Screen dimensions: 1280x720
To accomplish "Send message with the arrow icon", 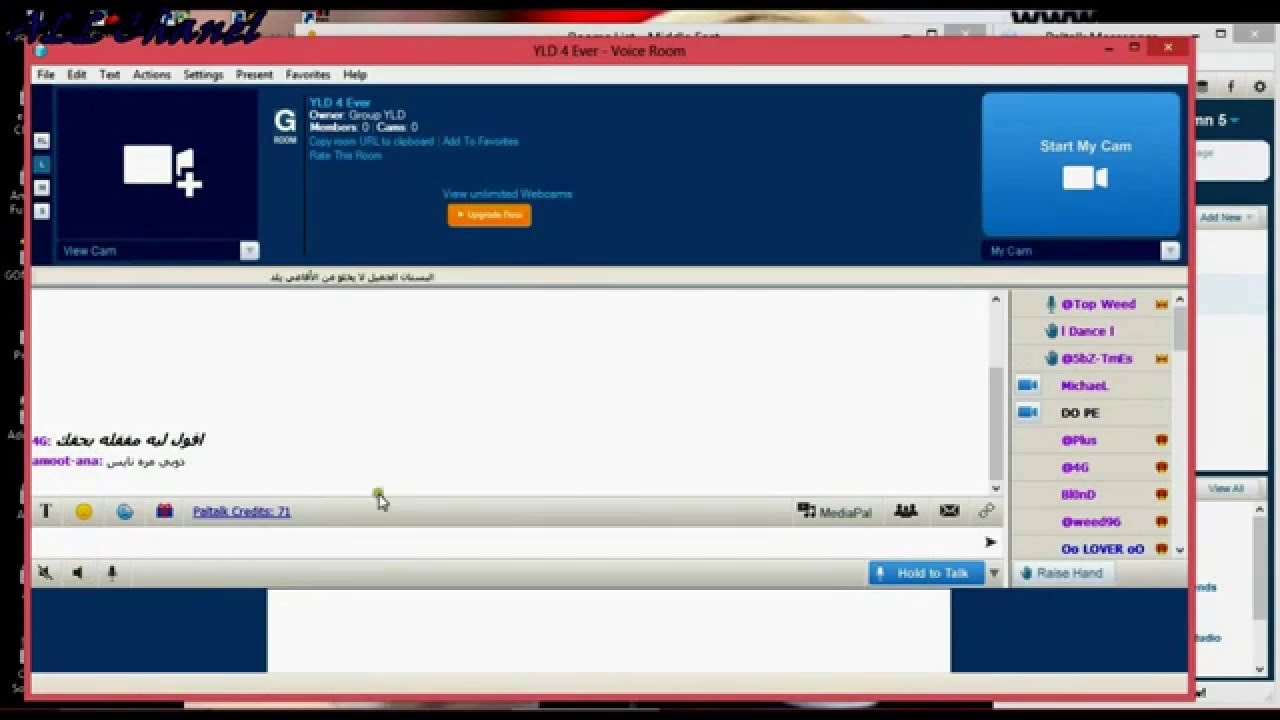I will pyautogui.click(x=990, y=542).
